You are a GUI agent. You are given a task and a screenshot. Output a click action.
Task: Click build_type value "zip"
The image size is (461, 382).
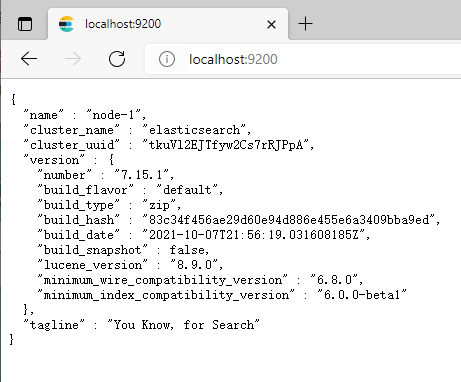[x=159, y=205]
